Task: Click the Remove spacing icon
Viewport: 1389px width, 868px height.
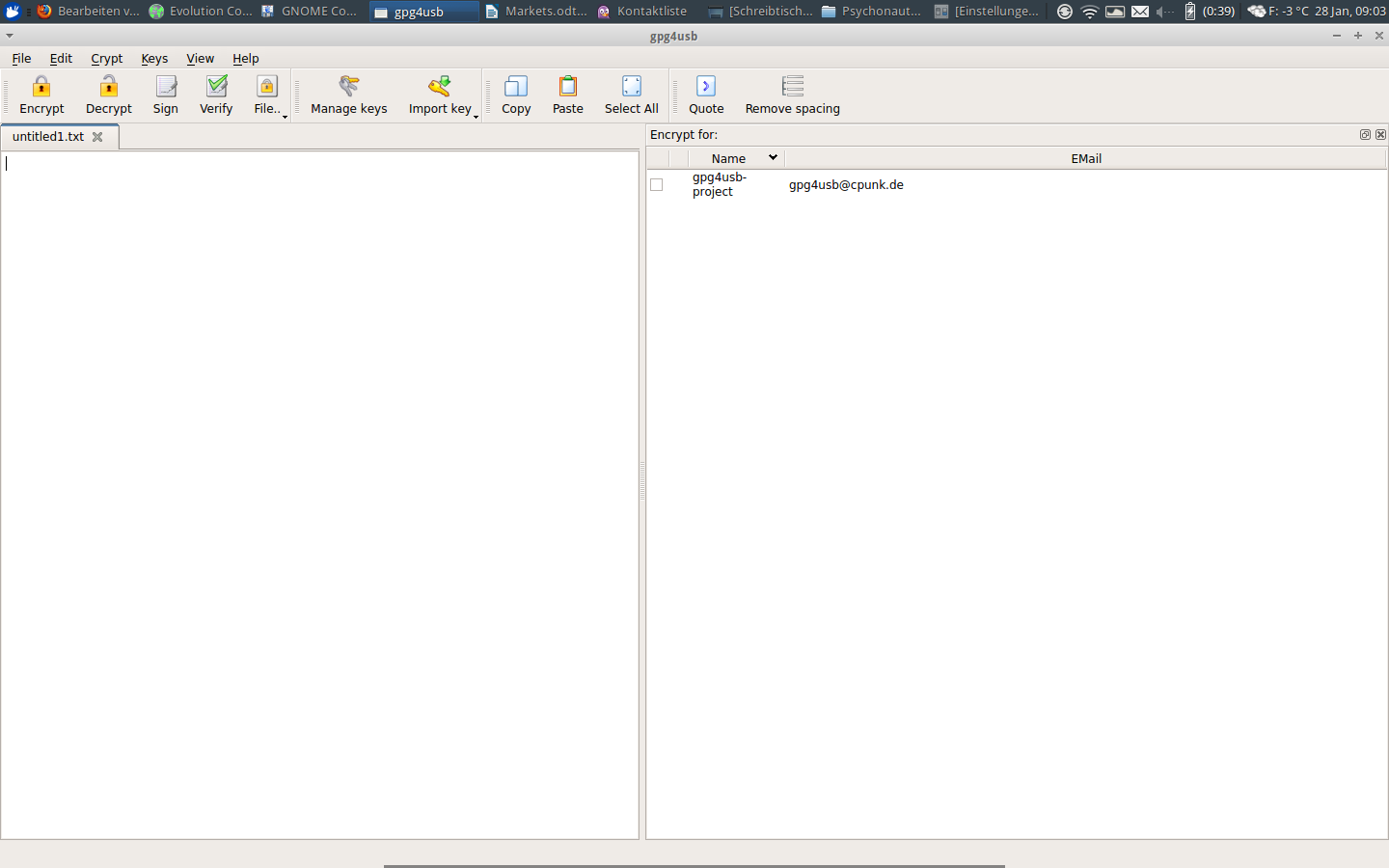Action: coord(792,87)
